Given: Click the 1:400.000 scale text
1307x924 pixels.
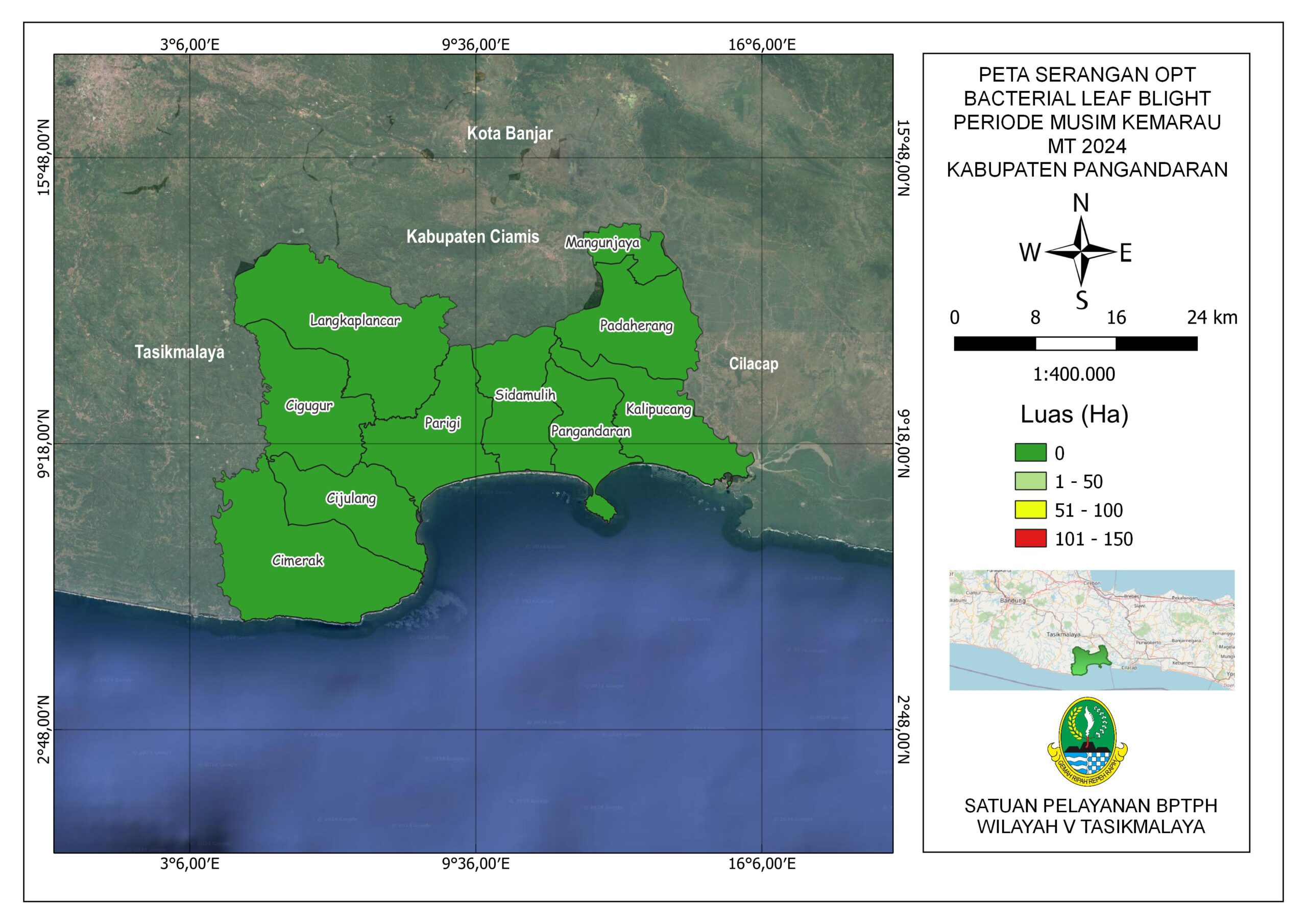Looking at the screenshot, I should click(1074, 374).
